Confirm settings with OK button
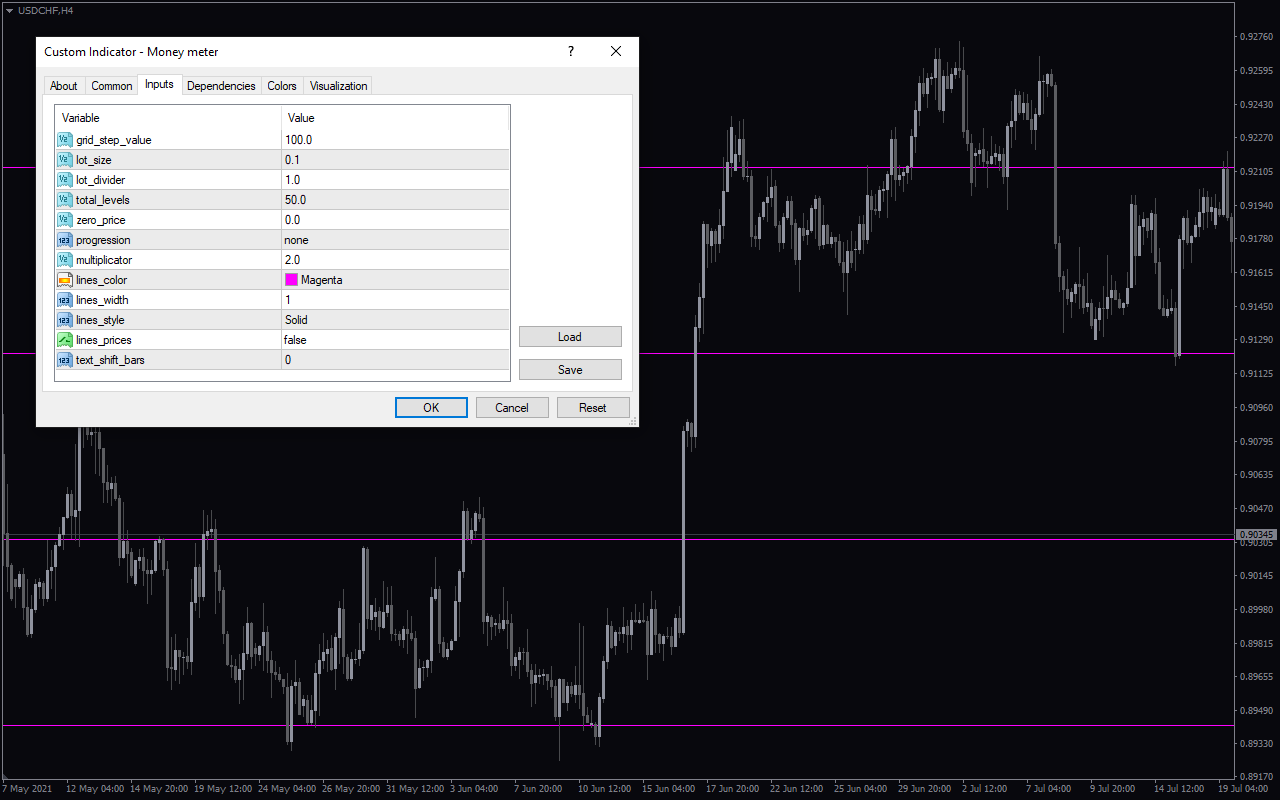Screen dimensions: 1280x800 click(431, 408)
